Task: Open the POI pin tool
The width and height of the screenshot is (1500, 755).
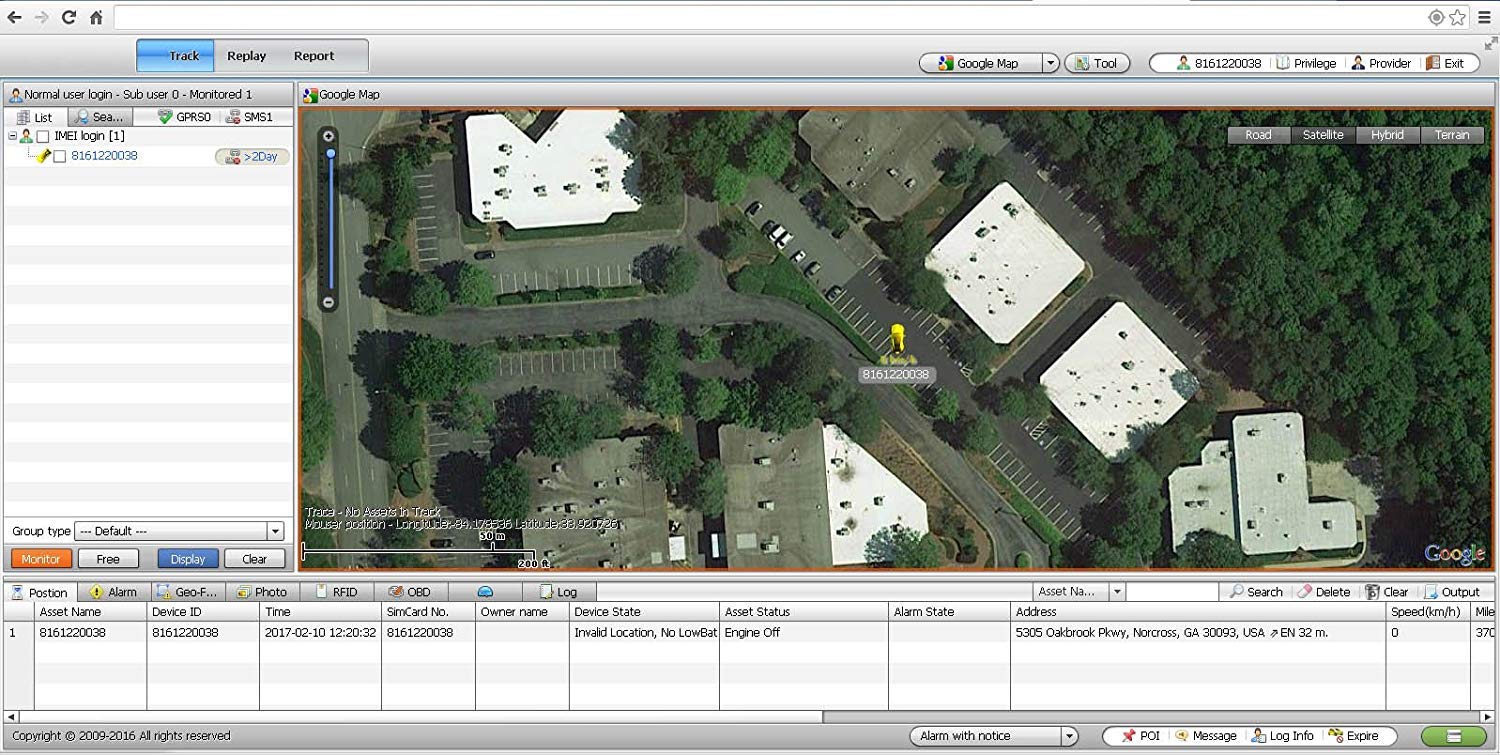Action: [x=1140, y=736]
